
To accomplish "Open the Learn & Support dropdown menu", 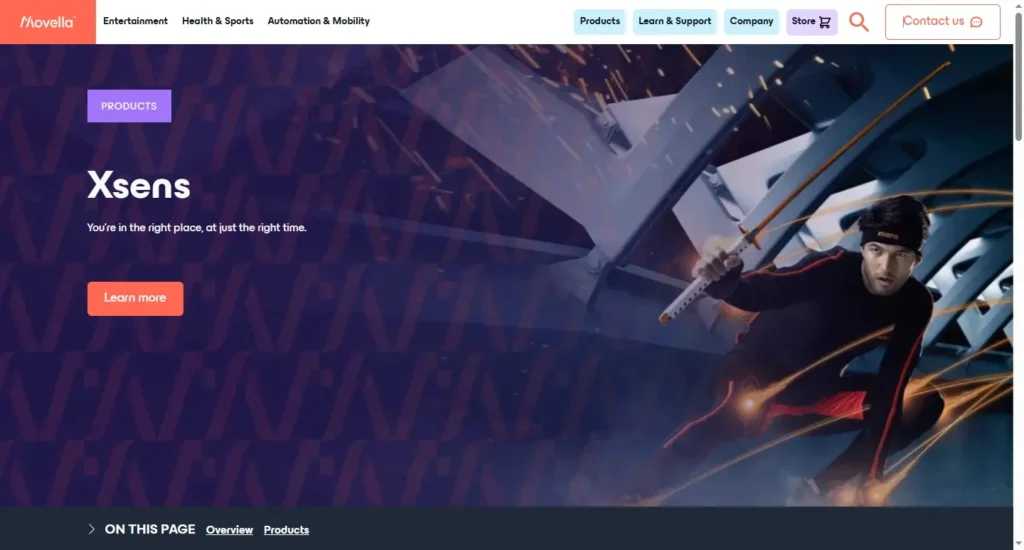I will tap(675, 22).
